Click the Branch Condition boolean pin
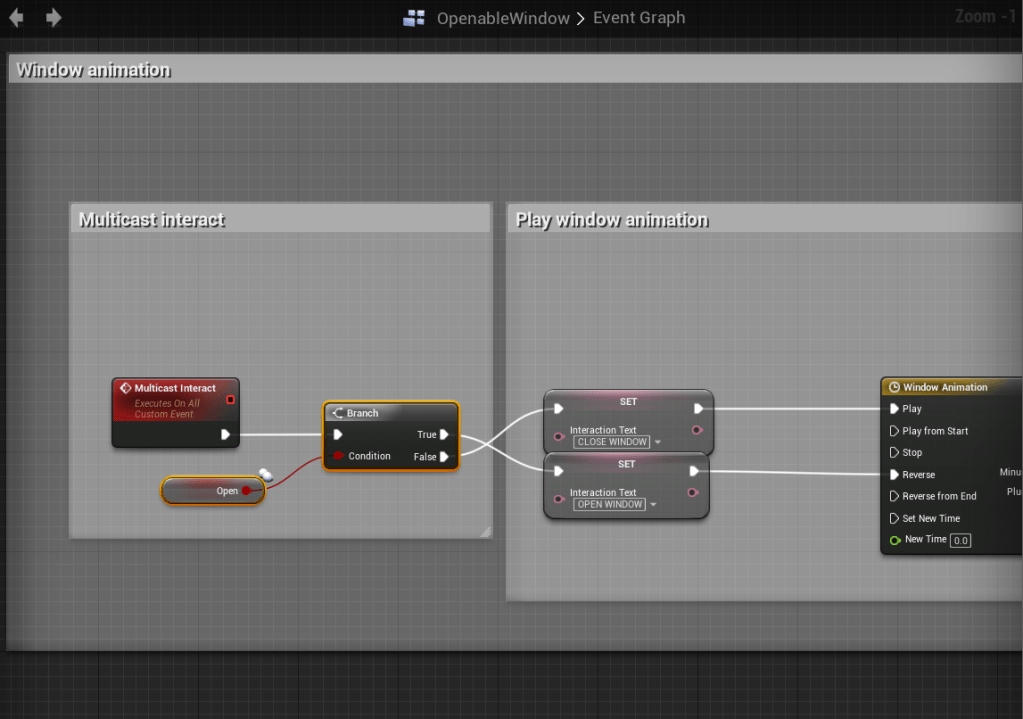Viewport: 1023px width, 719px height. (x=338, y=455)
